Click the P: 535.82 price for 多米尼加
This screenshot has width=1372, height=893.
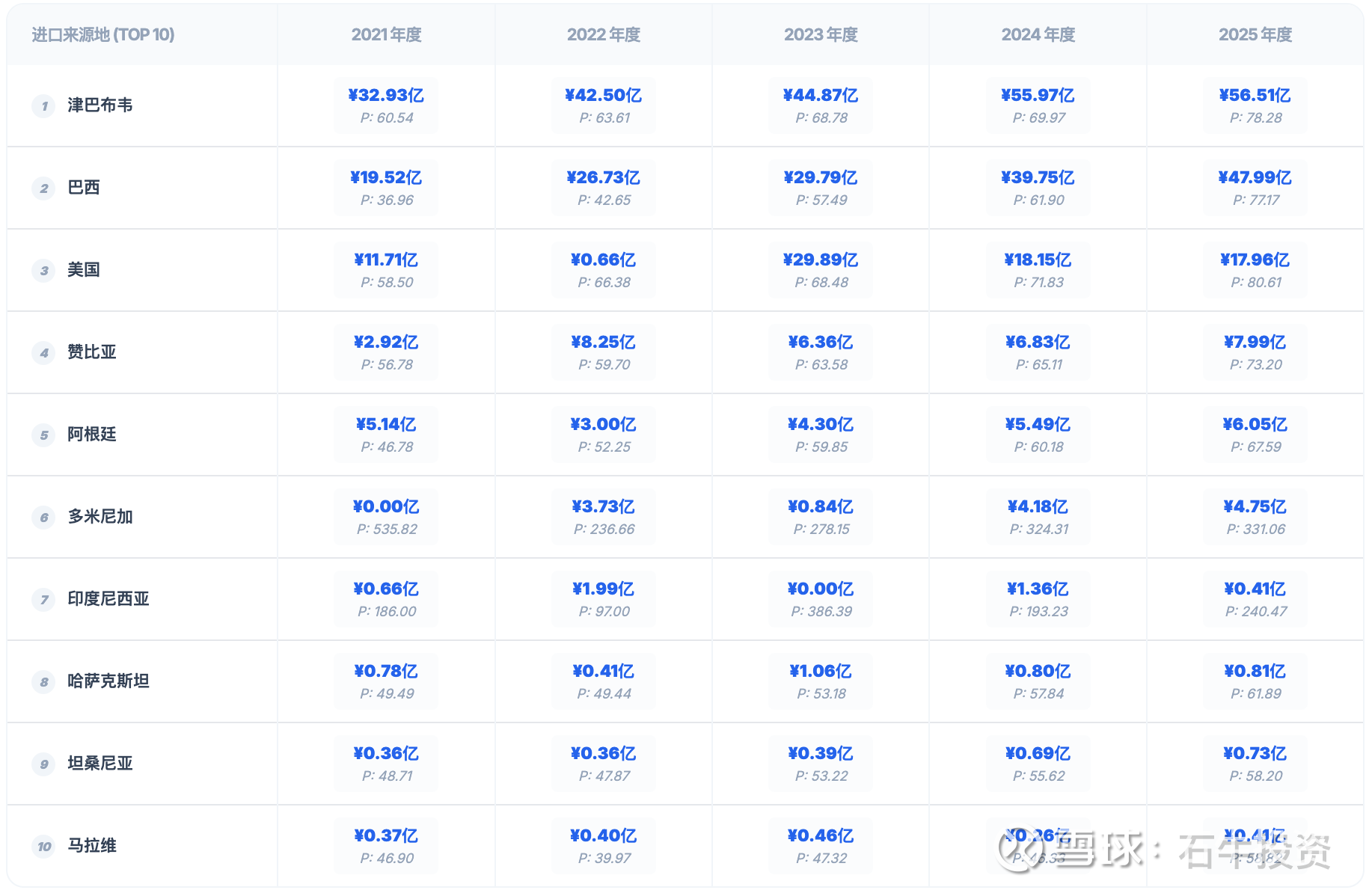386,530
